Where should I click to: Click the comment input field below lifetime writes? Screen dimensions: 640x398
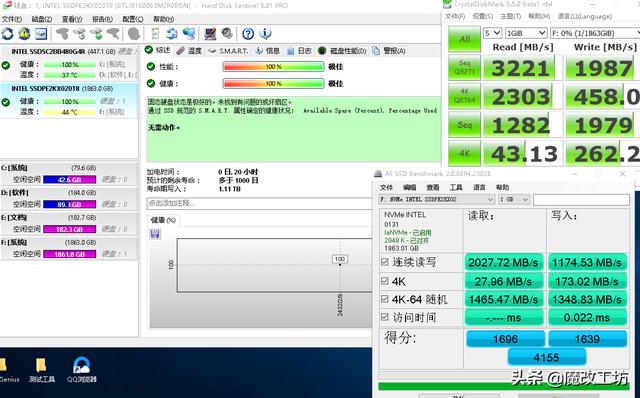point(259,203)
